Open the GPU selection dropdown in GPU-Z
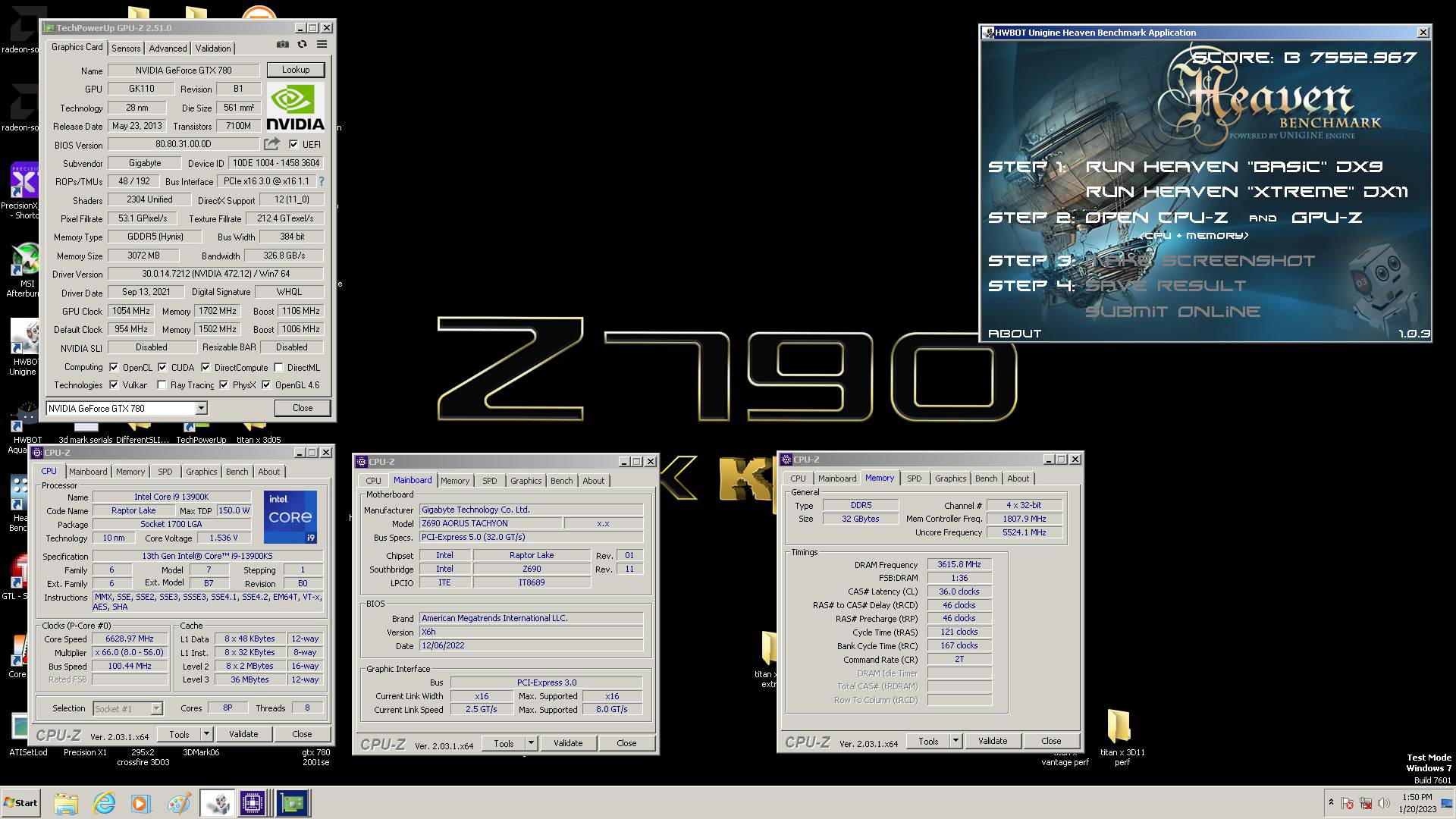The height and width of the screenshot is (819, 1456). (x=201, y=408)
